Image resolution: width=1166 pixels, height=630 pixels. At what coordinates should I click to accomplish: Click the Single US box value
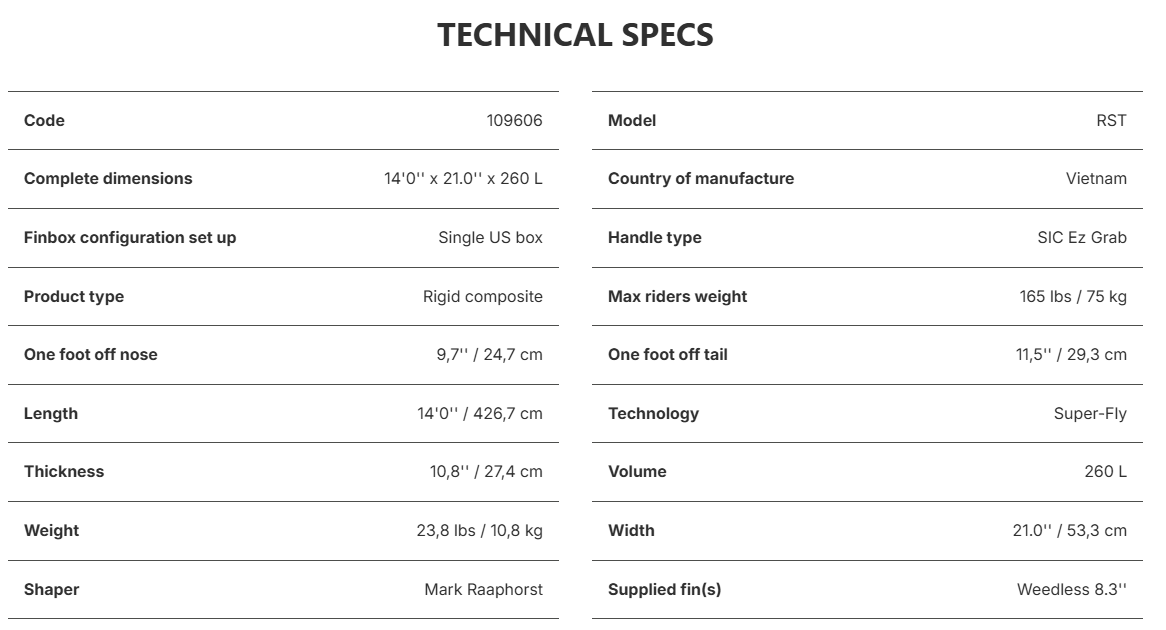point(490,237)
